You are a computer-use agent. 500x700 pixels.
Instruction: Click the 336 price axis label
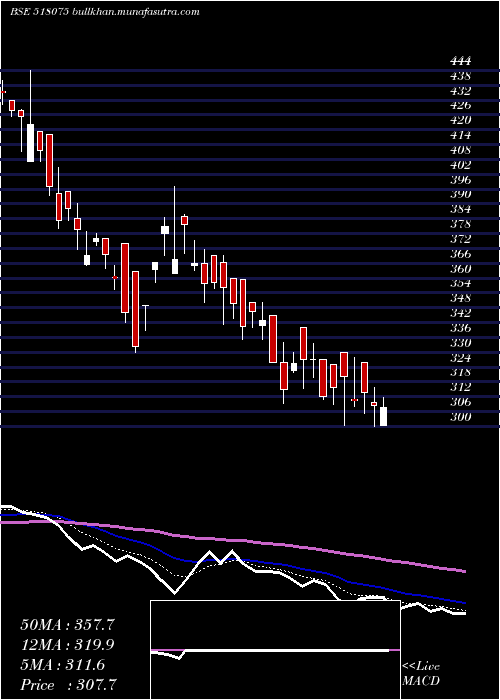pos(460,328)
